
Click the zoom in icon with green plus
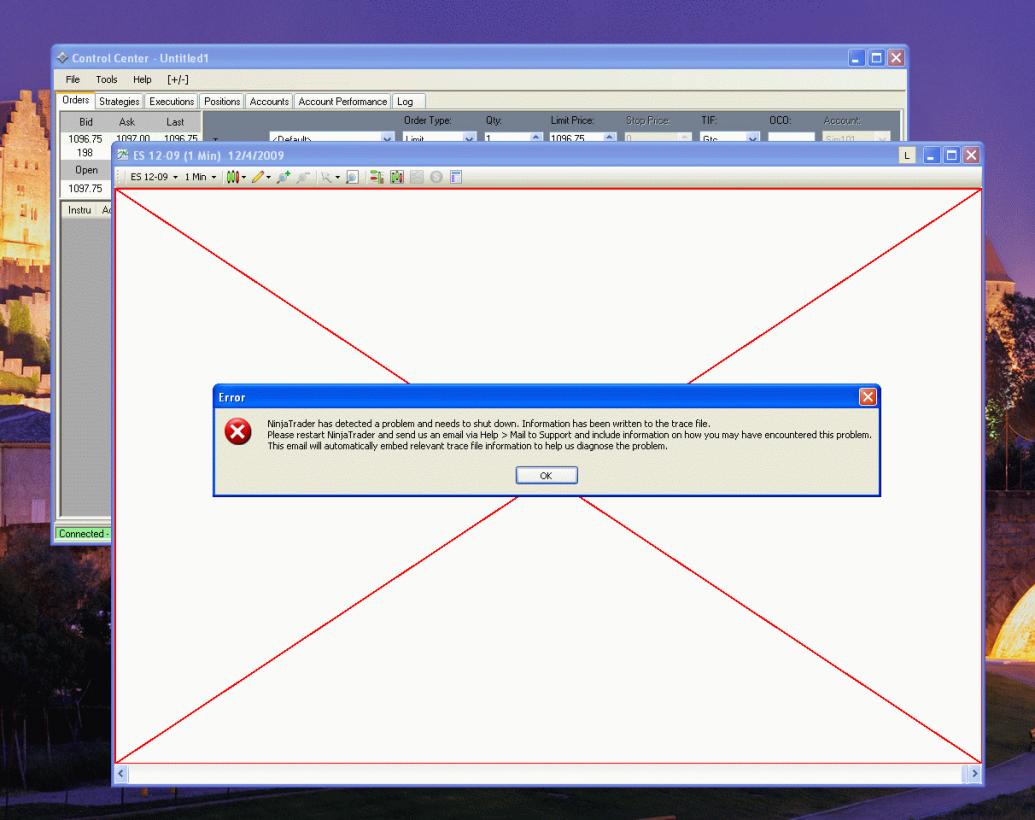point(284,177)
